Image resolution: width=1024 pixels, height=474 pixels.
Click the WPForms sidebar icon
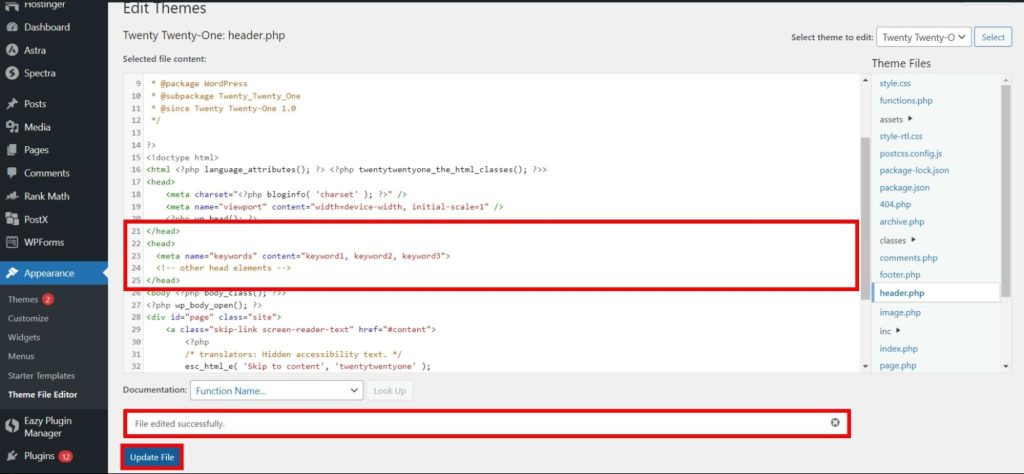pyautogui.click(x=11, y=242)
